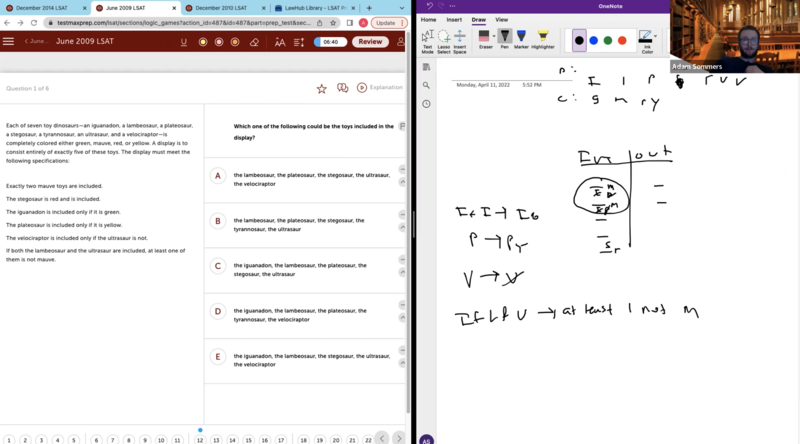The image size is (800, 444).
Task: Pick the Marker tool in Draw ribbon
Action: 521,40
